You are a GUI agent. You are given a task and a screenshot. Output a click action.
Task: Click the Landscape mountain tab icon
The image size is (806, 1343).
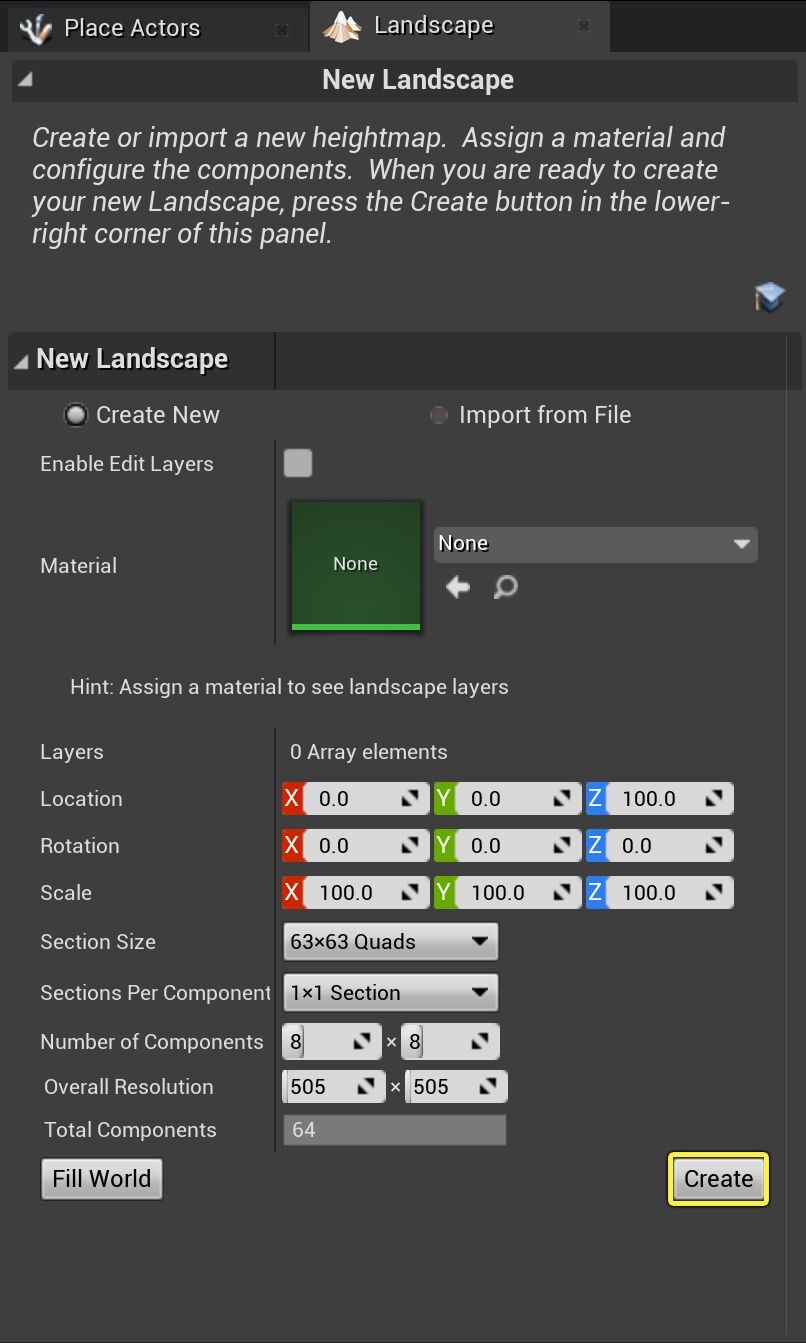[x=341, y=26]
